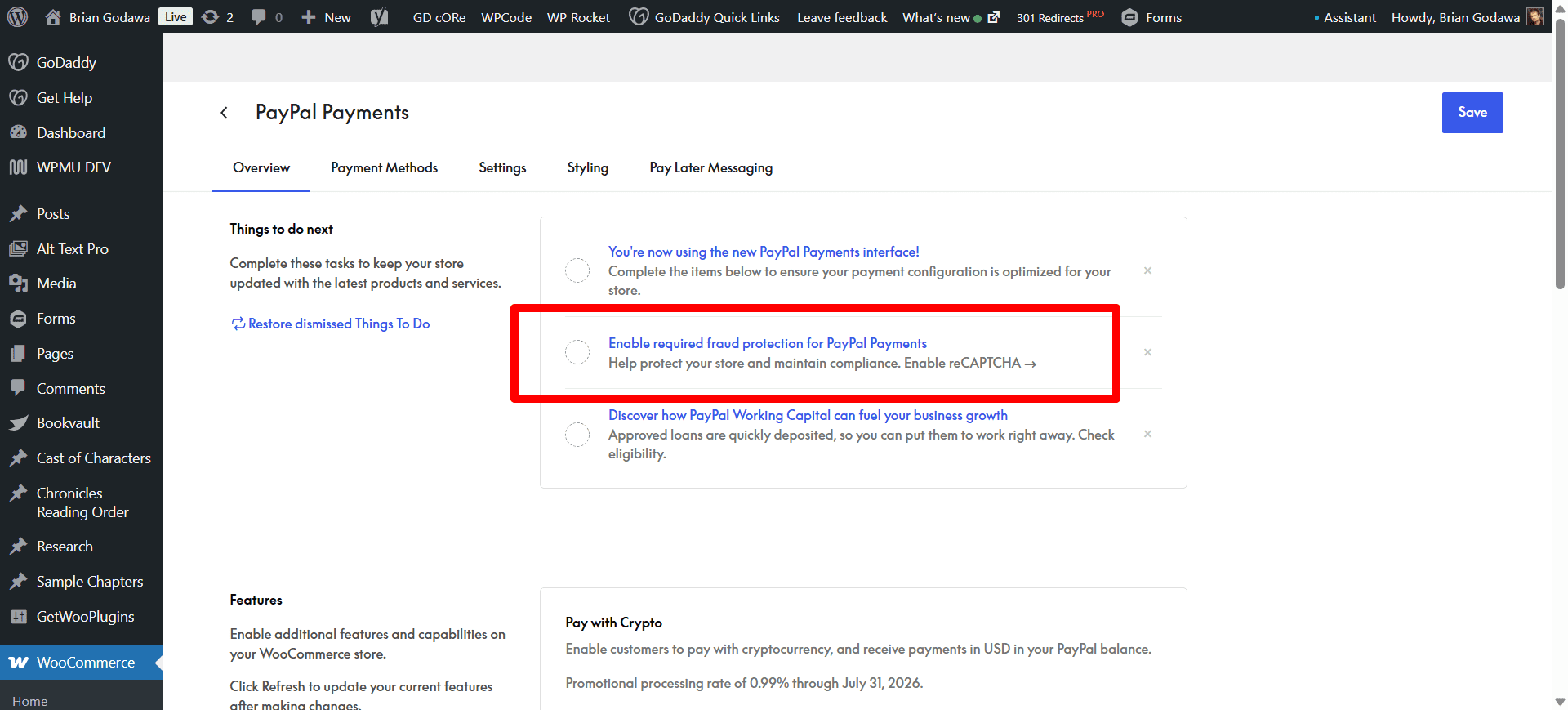Click the GoDaddy sidebar icon
This screenshot has width=1568, height=710.
(18, 62)
